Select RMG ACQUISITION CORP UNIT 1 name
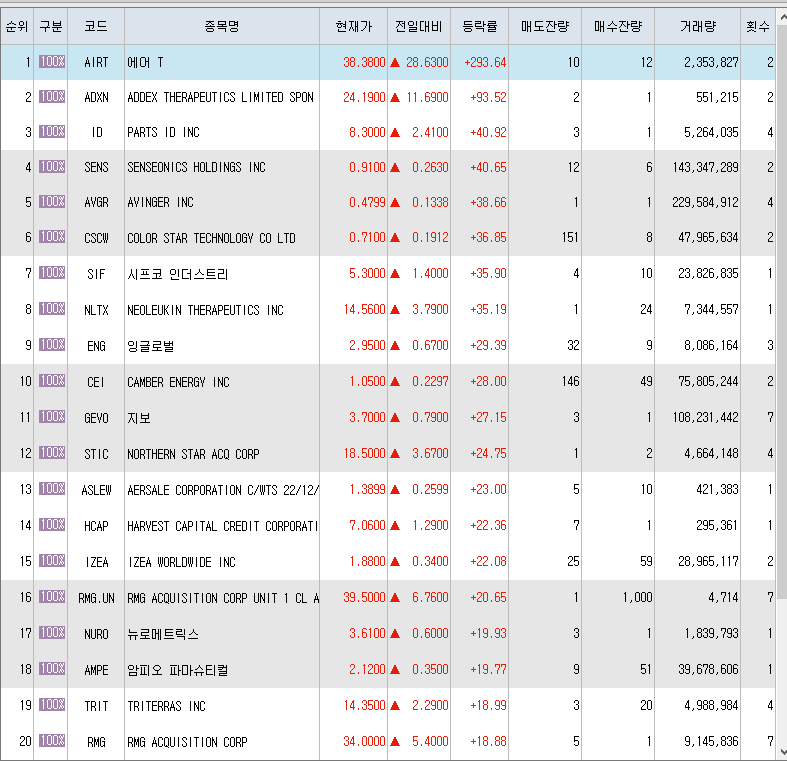 [x=223, y=598]
